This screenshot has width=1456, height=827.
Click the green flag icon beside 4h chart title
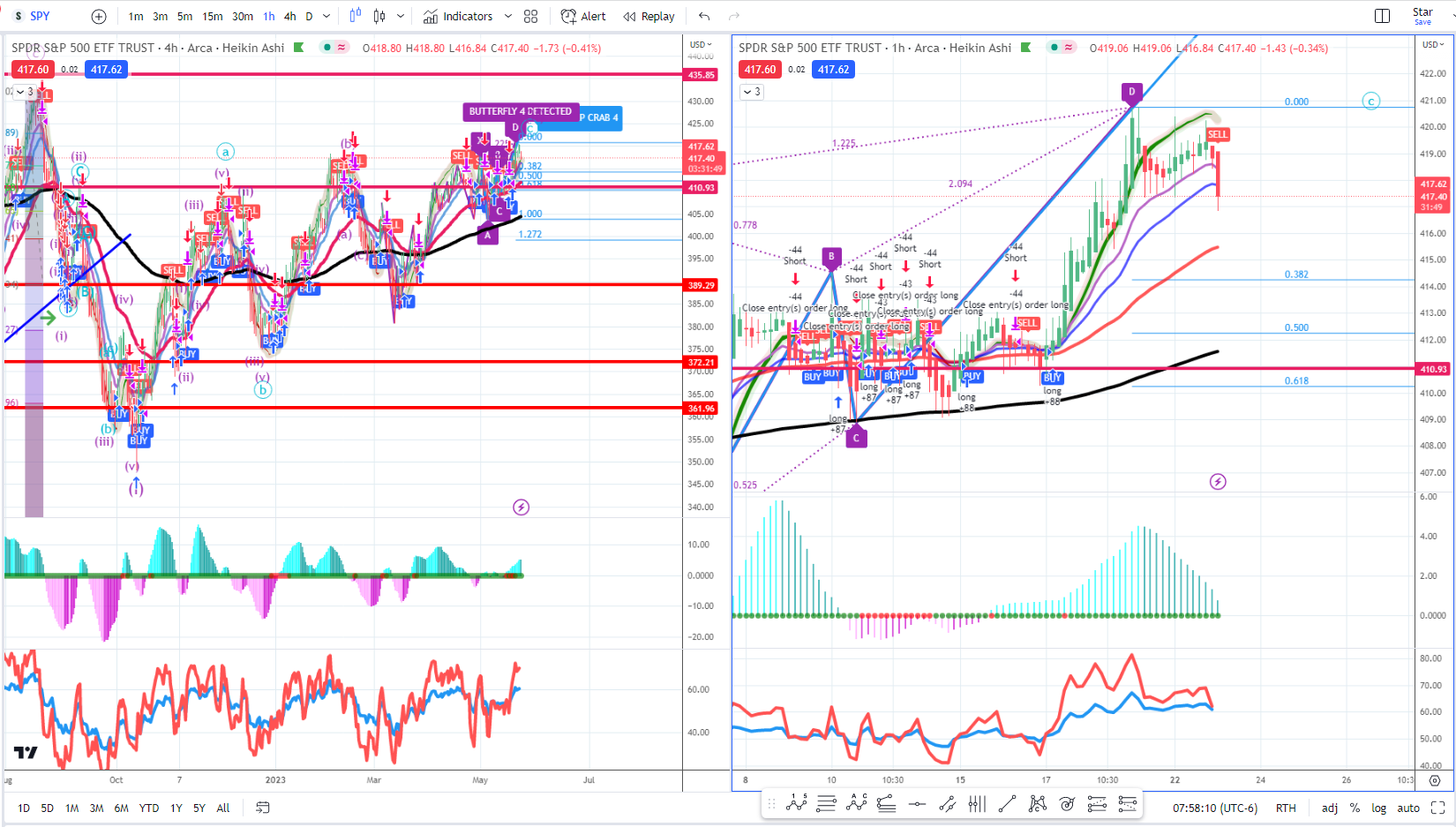(x=299, y=48)
